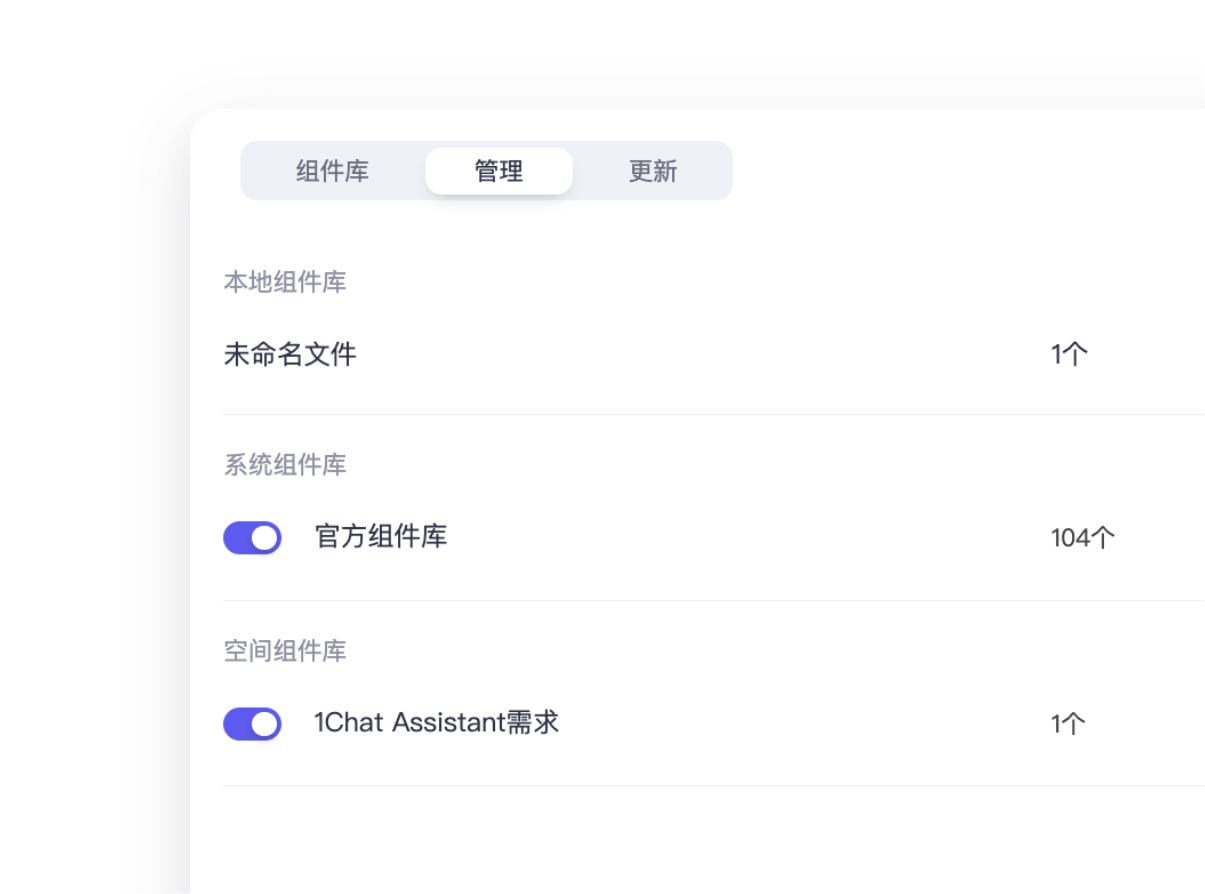Open the 官方组件库 by clicking its name

click(381, 537)
